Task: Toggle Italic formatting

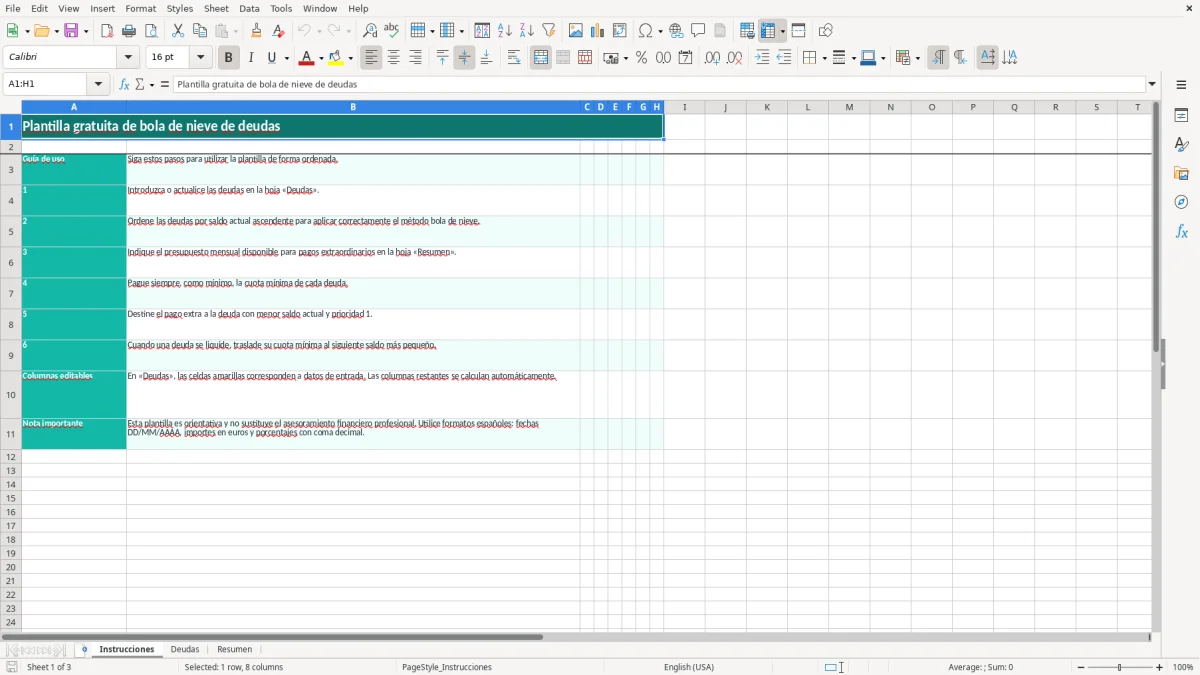Action: 251,58
